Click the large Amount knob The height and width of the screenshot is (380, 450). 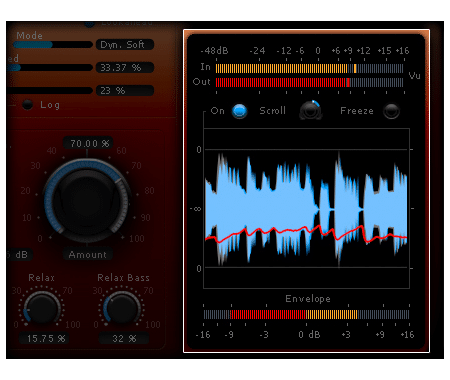click(87, 201)
